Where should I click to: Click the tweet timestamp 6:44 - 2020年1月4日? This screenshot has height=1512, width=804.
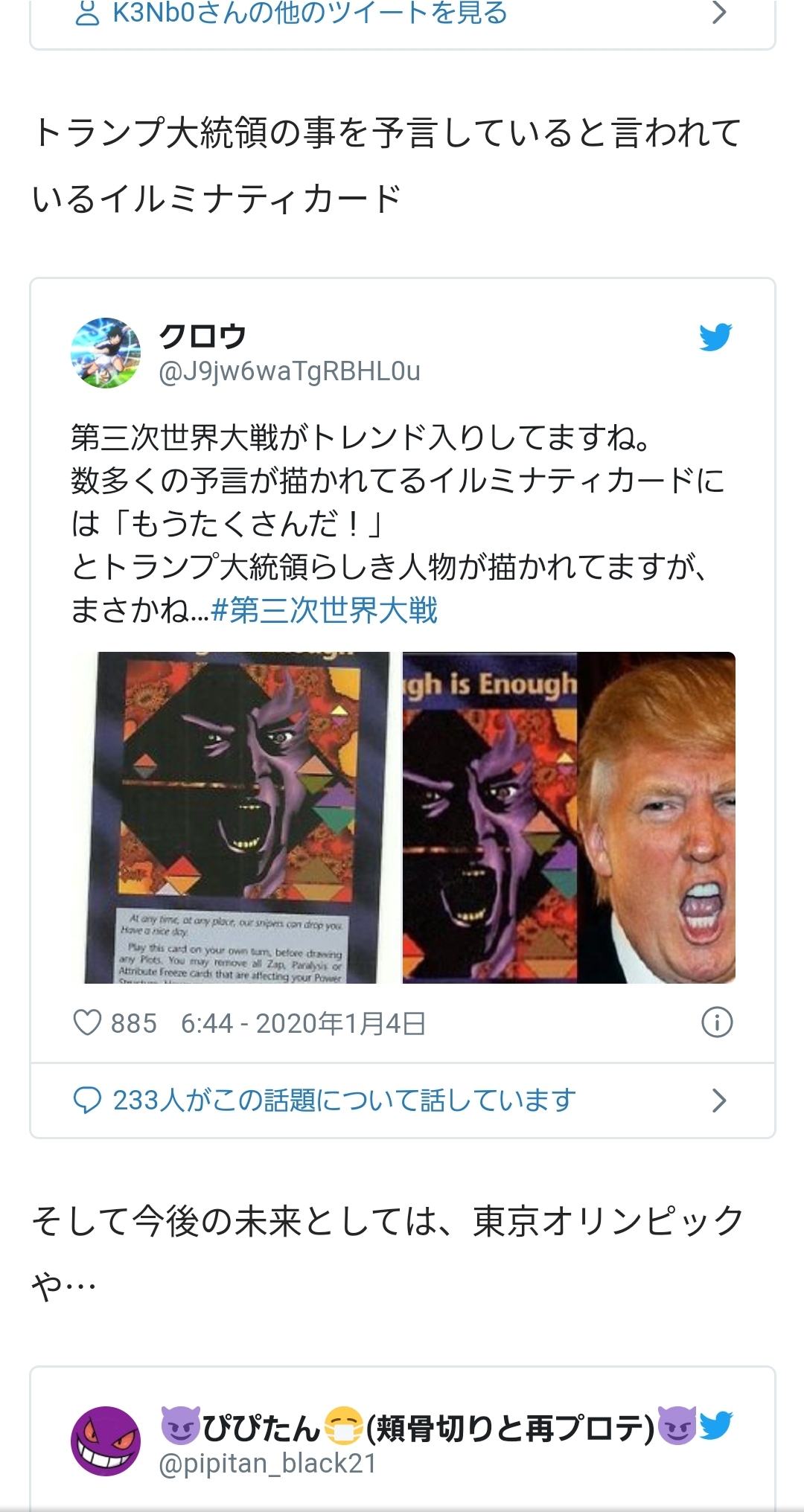point(303,1023)
